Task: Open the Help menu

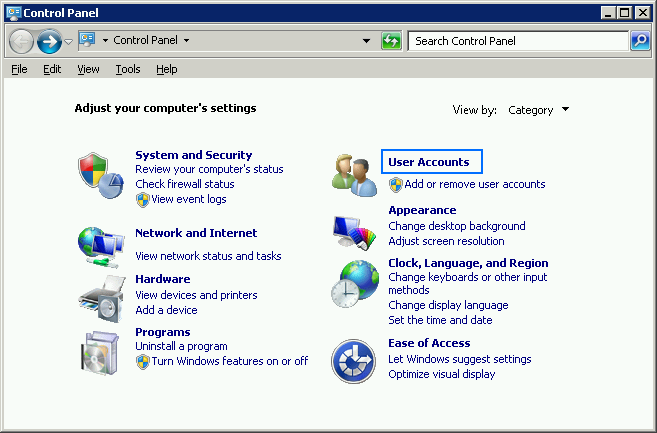Action: (167, 69)
